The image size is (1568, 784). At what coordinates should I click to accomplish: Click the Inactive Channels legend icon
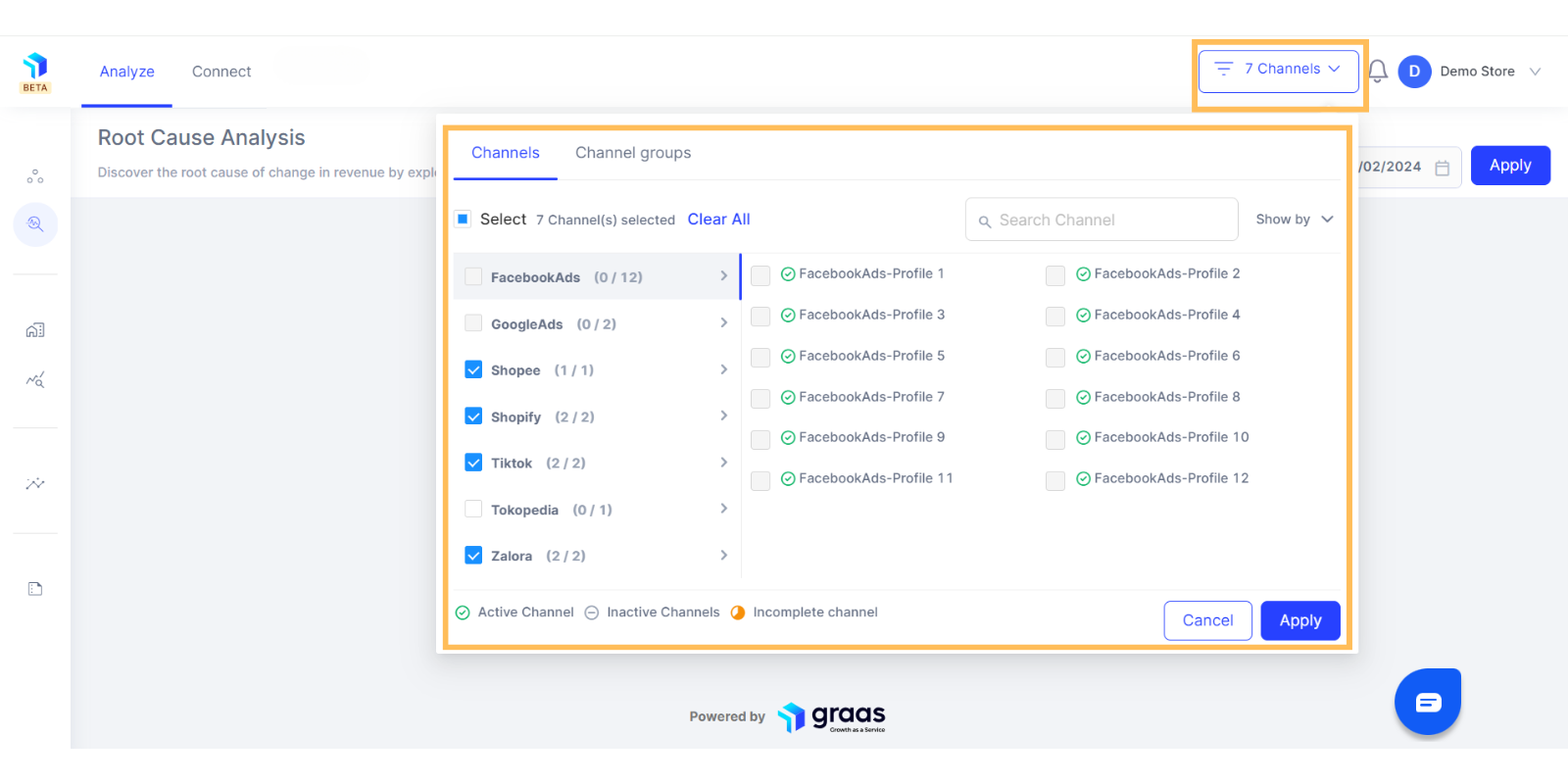(592, 612)
